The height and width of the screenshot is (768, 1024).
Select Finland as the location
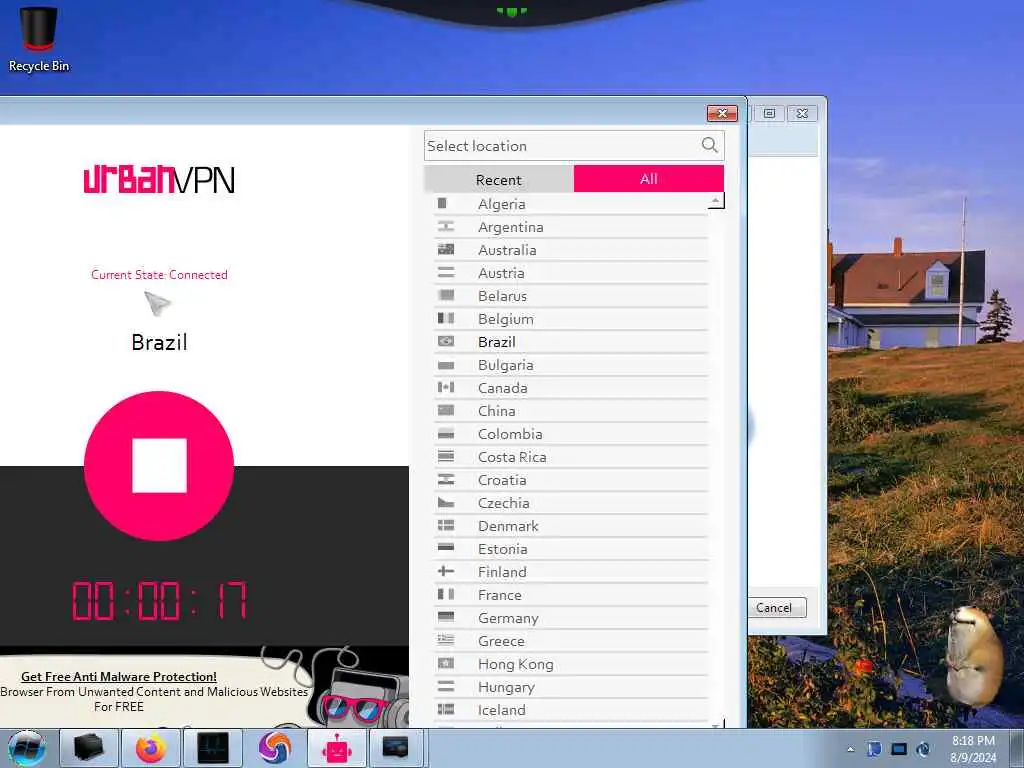pyautogui.click(x=571, y=571)
